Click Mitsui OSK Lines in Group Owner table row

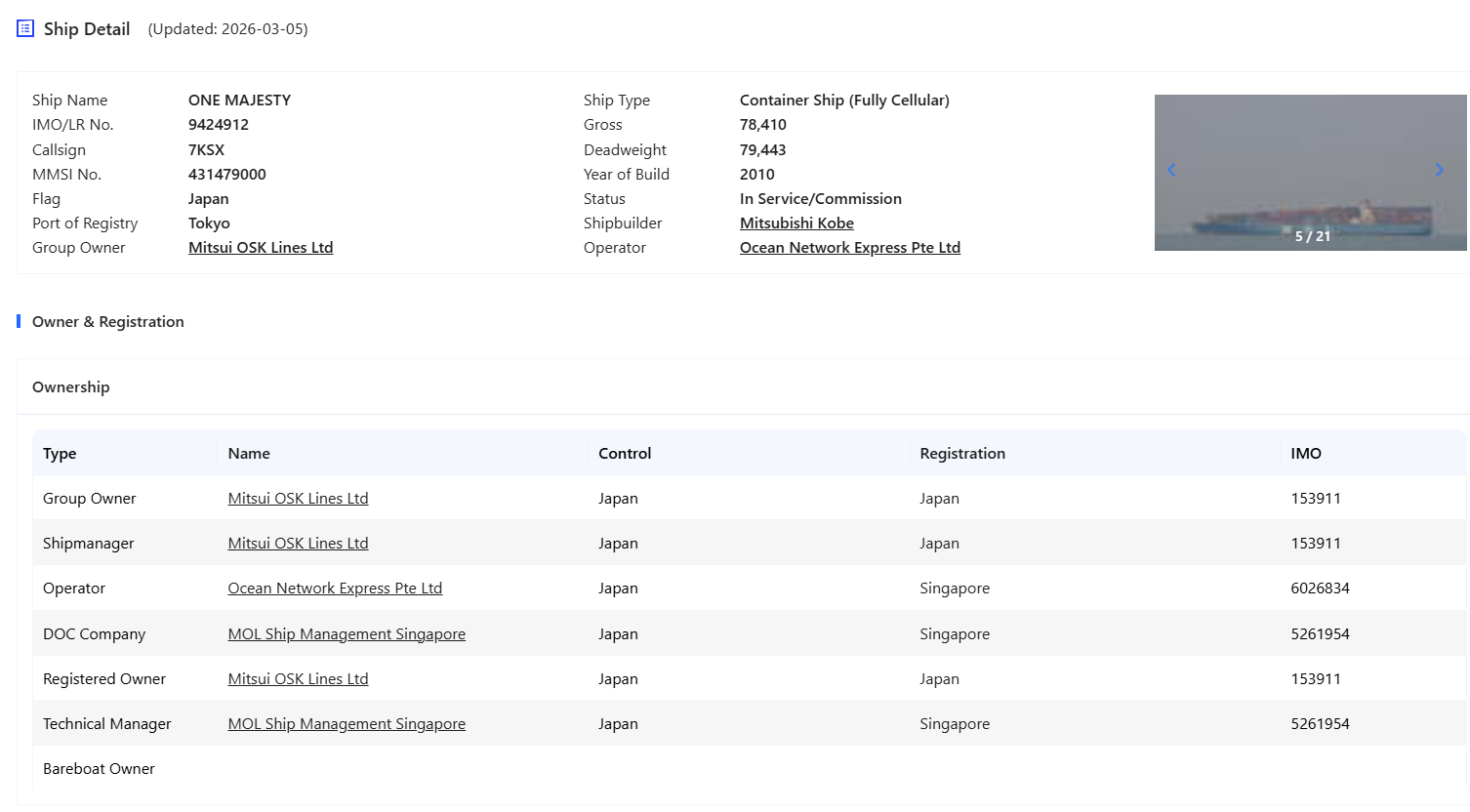(x=298, y=499)
